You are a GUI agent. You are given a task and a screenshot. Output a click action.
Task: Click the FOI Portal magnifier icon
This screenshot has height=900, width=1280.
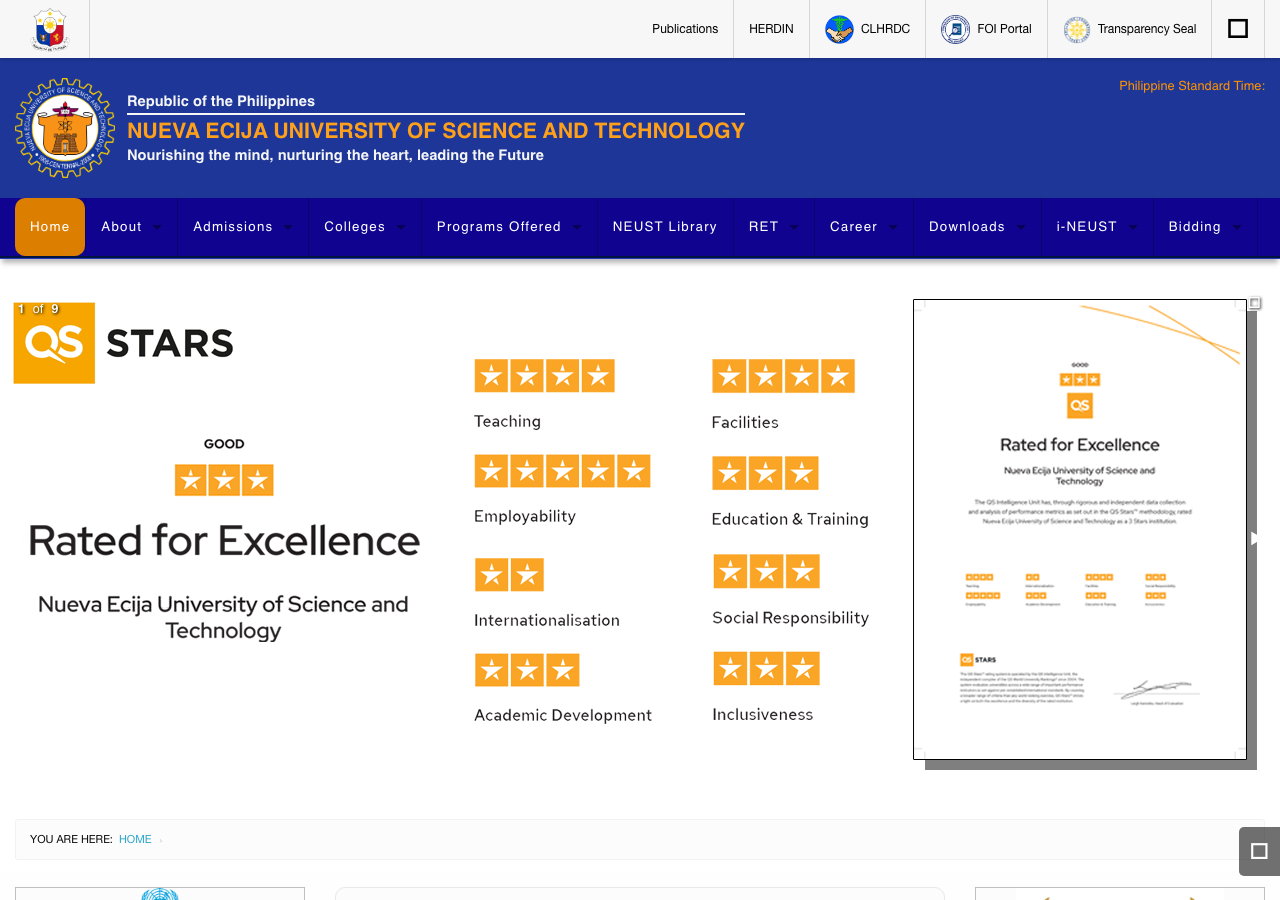pyautogui.click(x=955, y=29)
